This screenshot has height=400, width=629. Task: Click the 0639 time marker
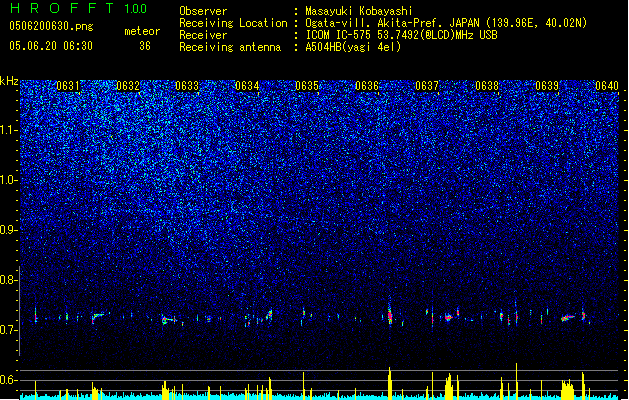click(547, 86)
